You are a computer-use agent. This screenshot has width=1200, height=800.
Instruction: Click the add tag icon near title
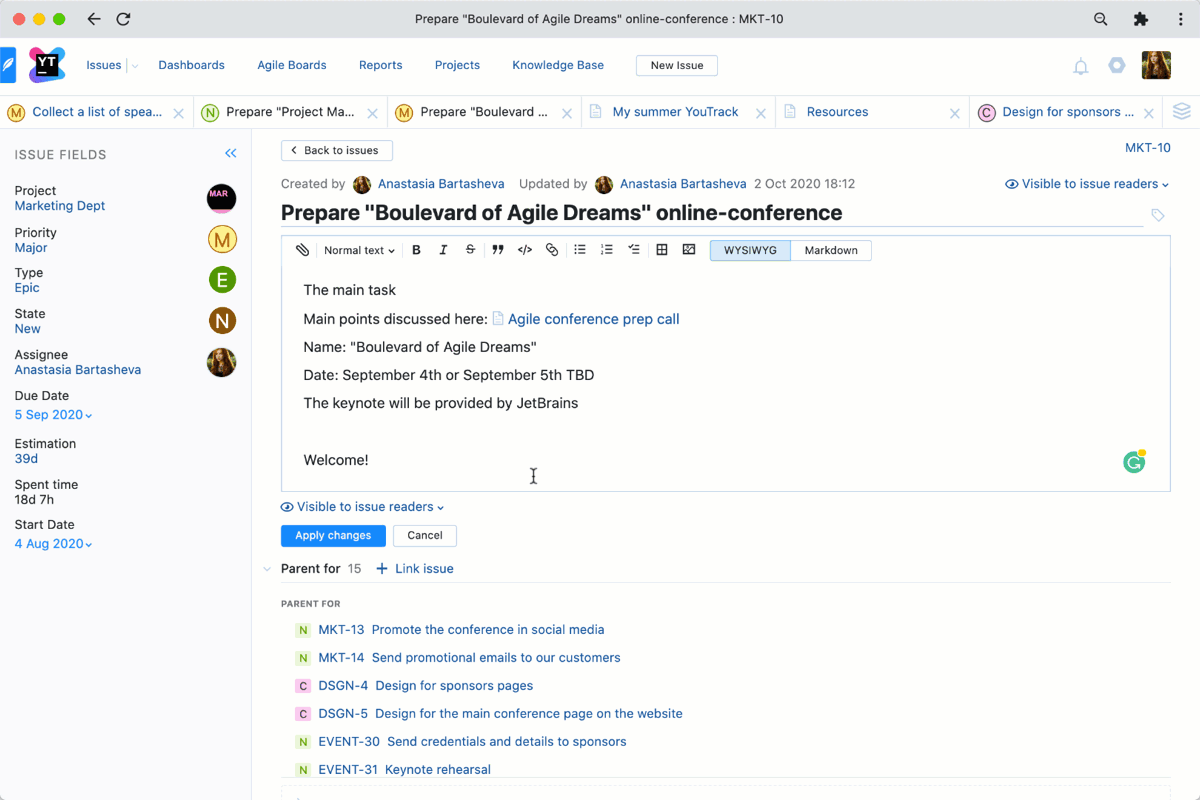pyautogui.click(x=1158, y=215)
